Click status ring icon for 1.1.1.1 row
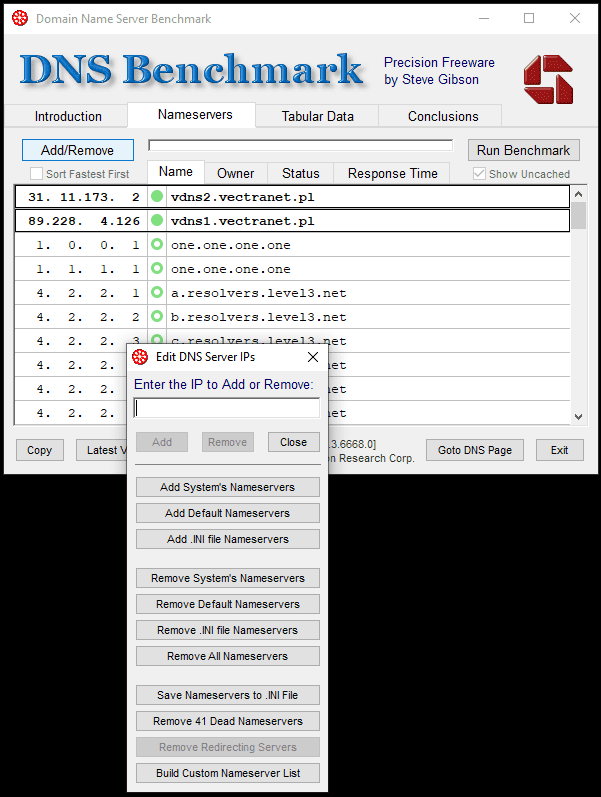The height and width of the screenshot is (797, 601). pos(157,268)
